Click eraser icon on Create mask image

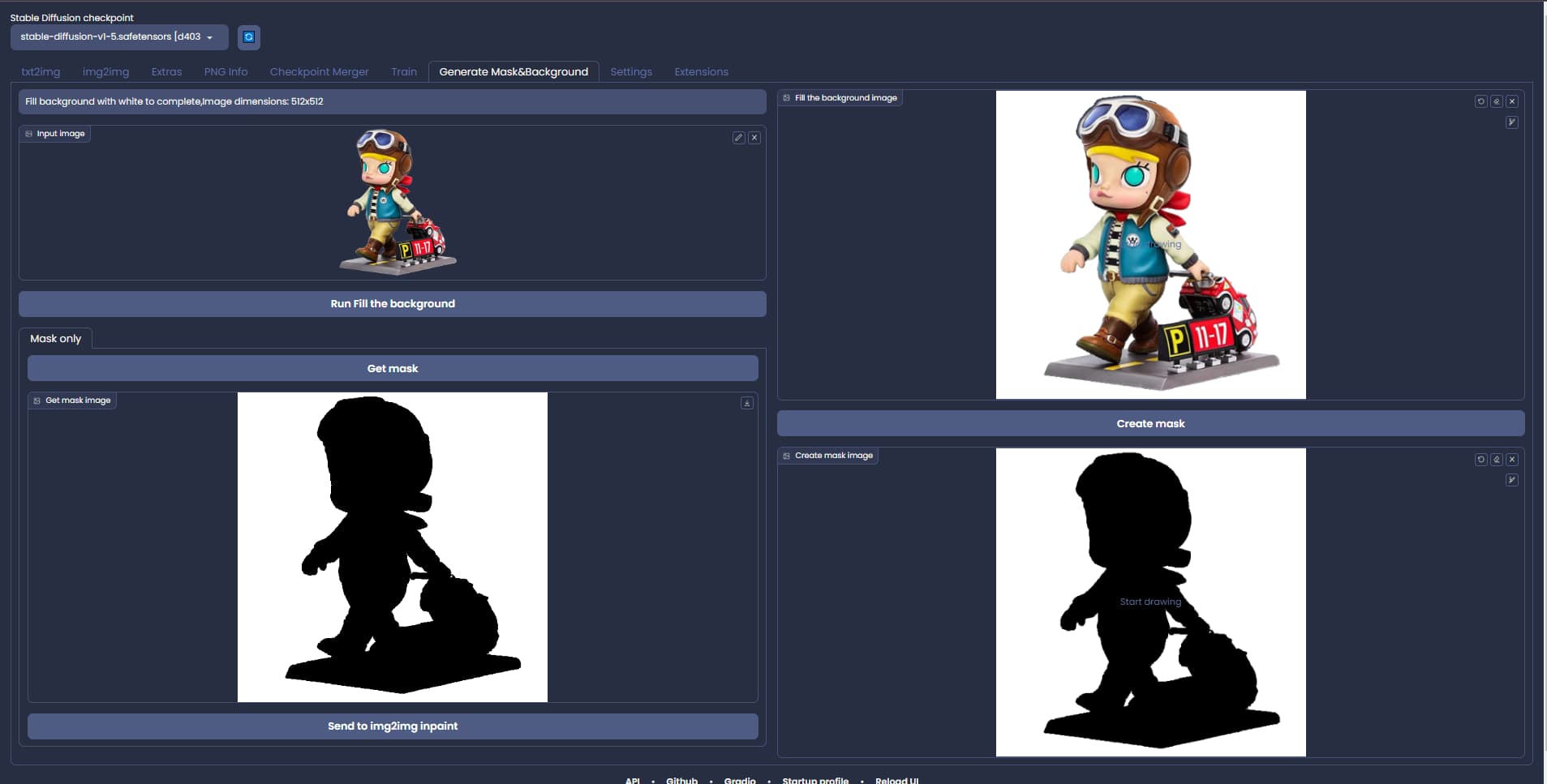pos(1497,459)
